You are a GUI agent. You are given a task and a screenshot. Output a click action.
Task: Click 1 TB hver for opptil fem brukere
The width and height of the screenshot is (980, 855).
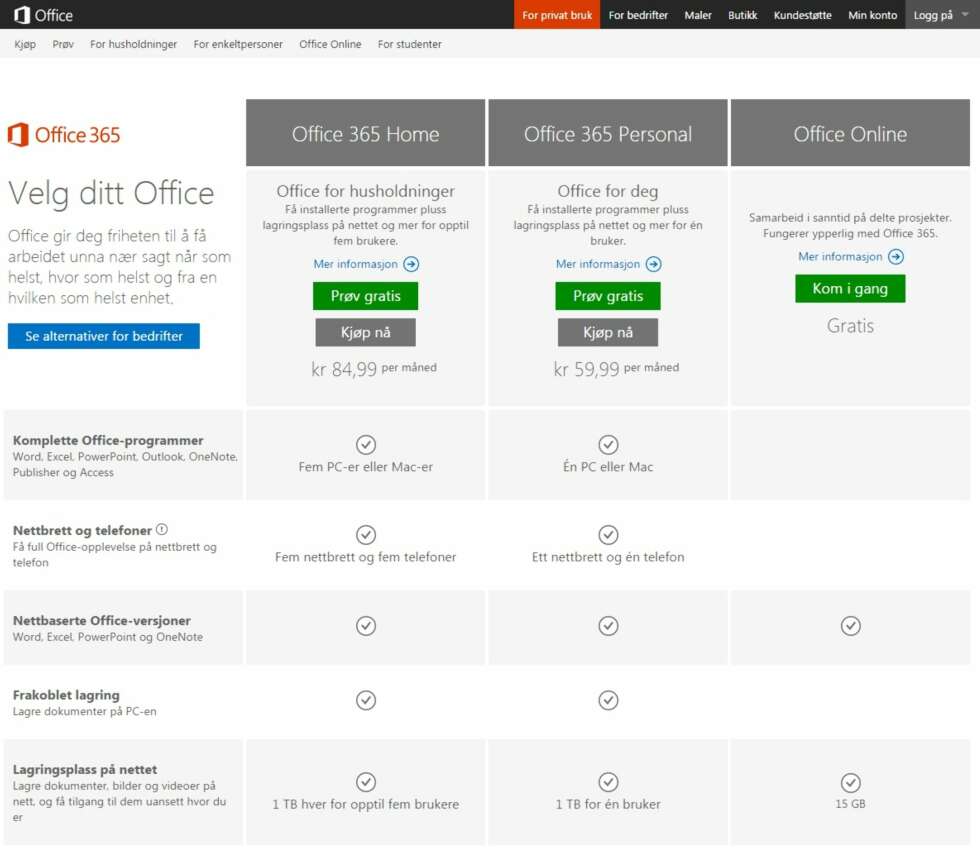coord(366,804)
